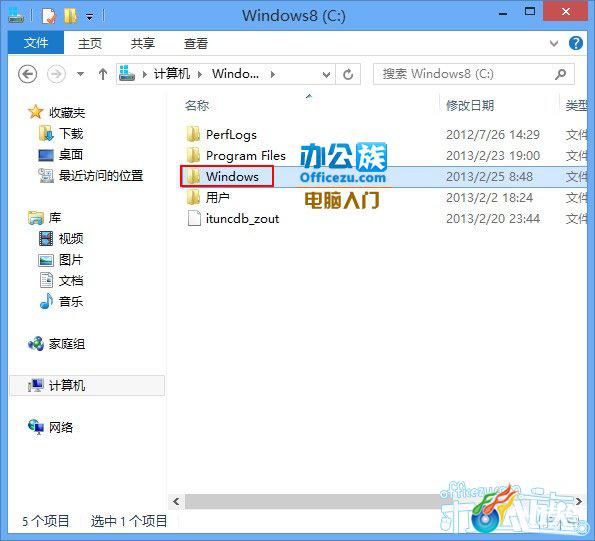Sort by the 修改日期 column header
Viewport: 595px width, 541px height.
coord(470,105)
